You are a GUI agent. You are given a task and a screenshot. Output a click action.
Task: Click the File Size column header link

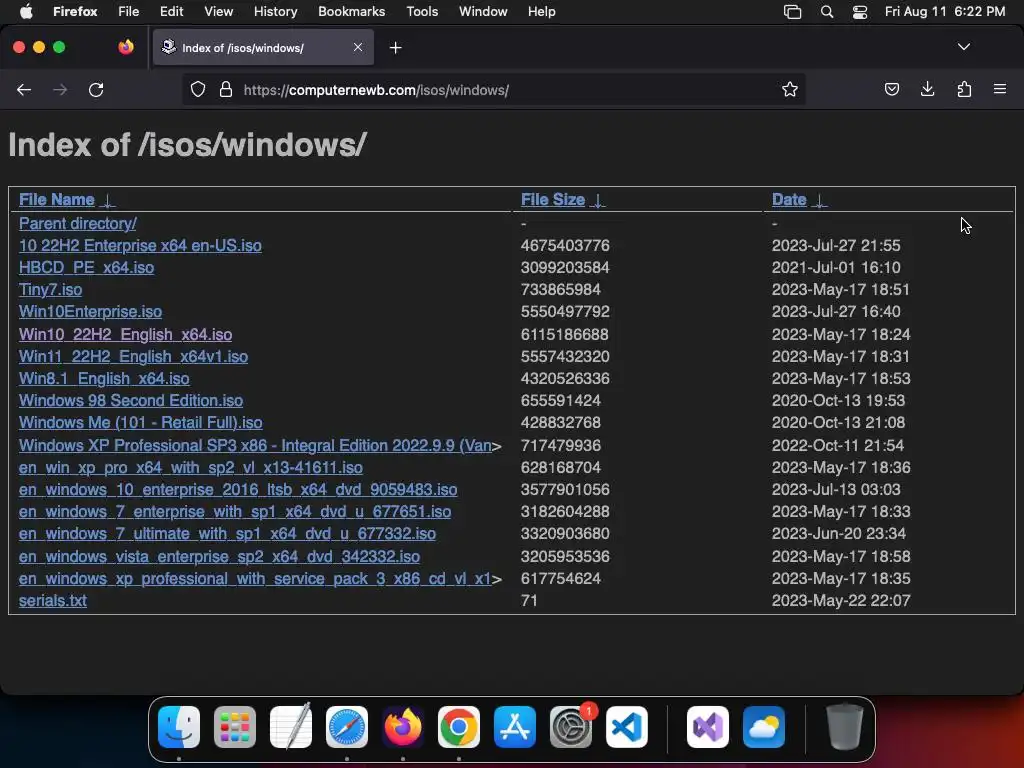[x=552, y=200]
